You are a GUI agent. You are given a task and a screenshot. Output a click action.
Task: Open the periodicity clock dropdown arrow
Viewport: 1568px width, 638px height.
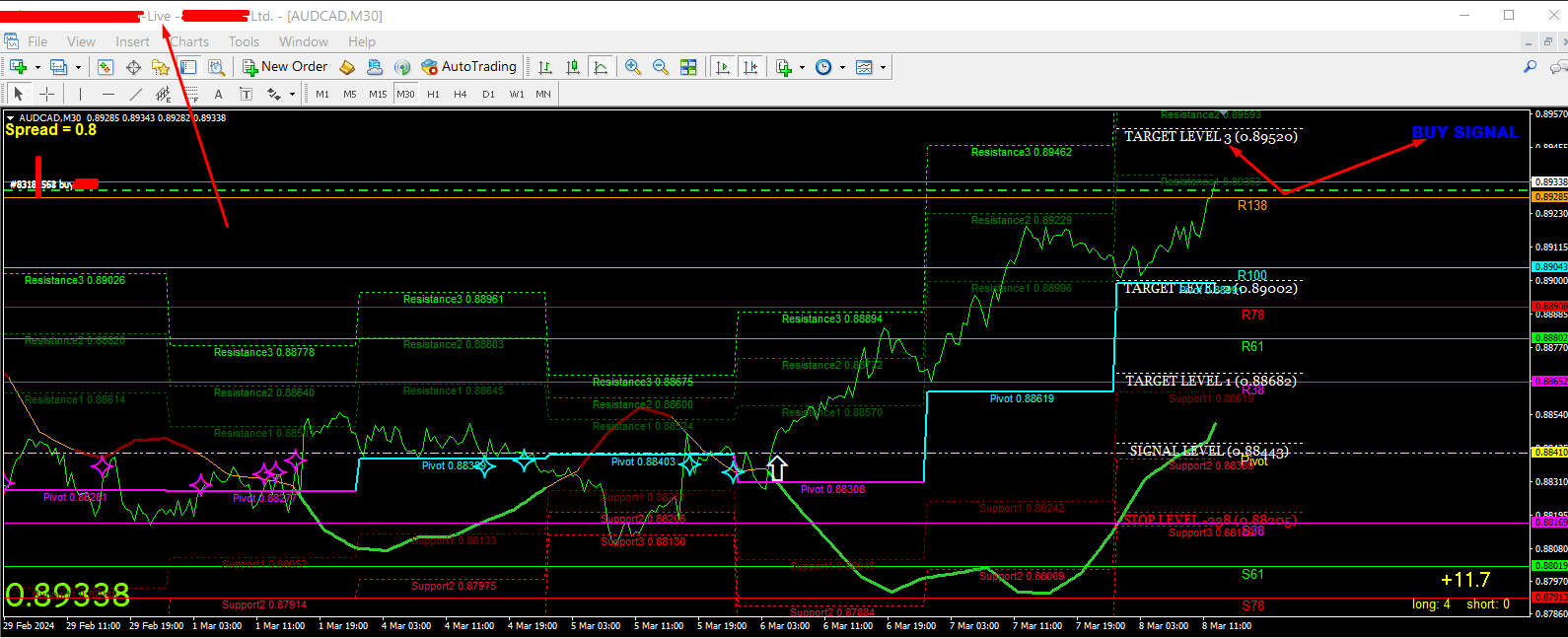tap(841, 67)
